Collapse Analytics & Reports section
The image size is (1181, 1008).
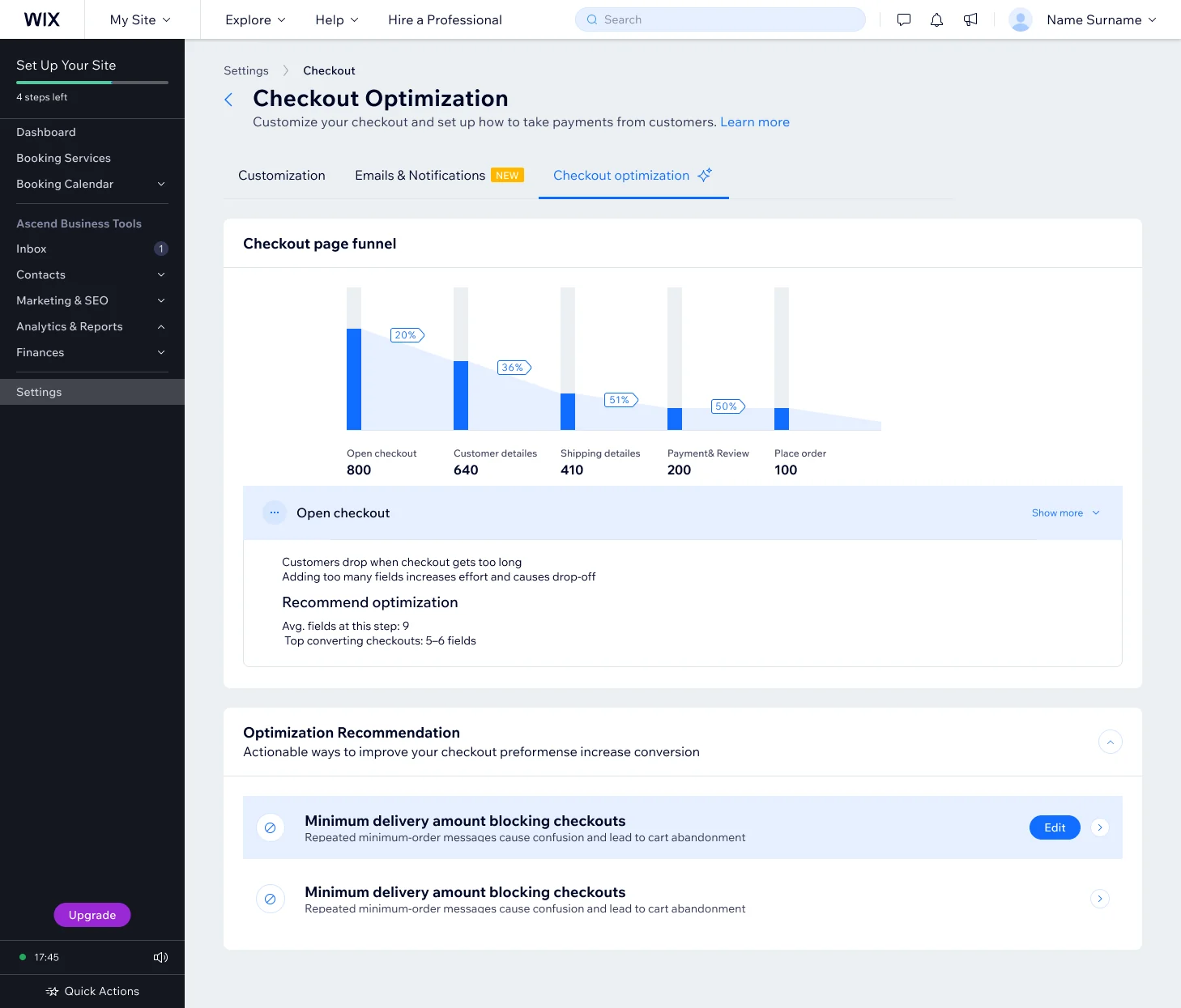pos(161,326)
